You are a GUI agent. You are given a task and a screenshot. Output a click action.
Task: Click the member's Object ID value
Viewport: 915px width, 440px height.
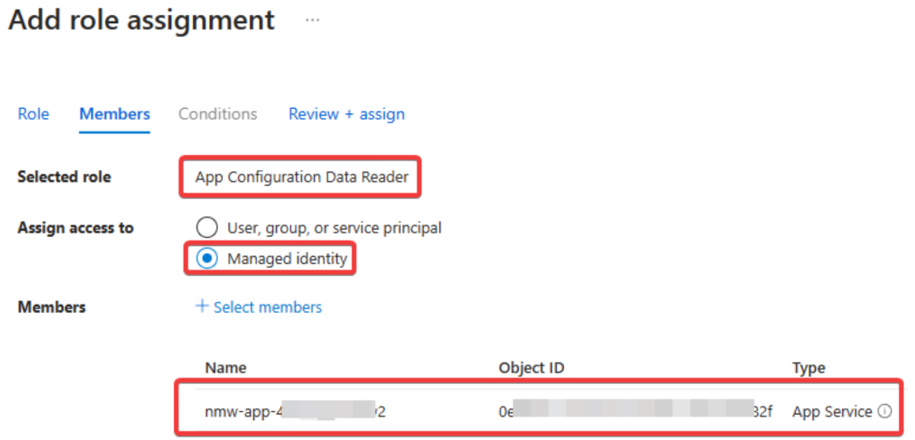636,411
